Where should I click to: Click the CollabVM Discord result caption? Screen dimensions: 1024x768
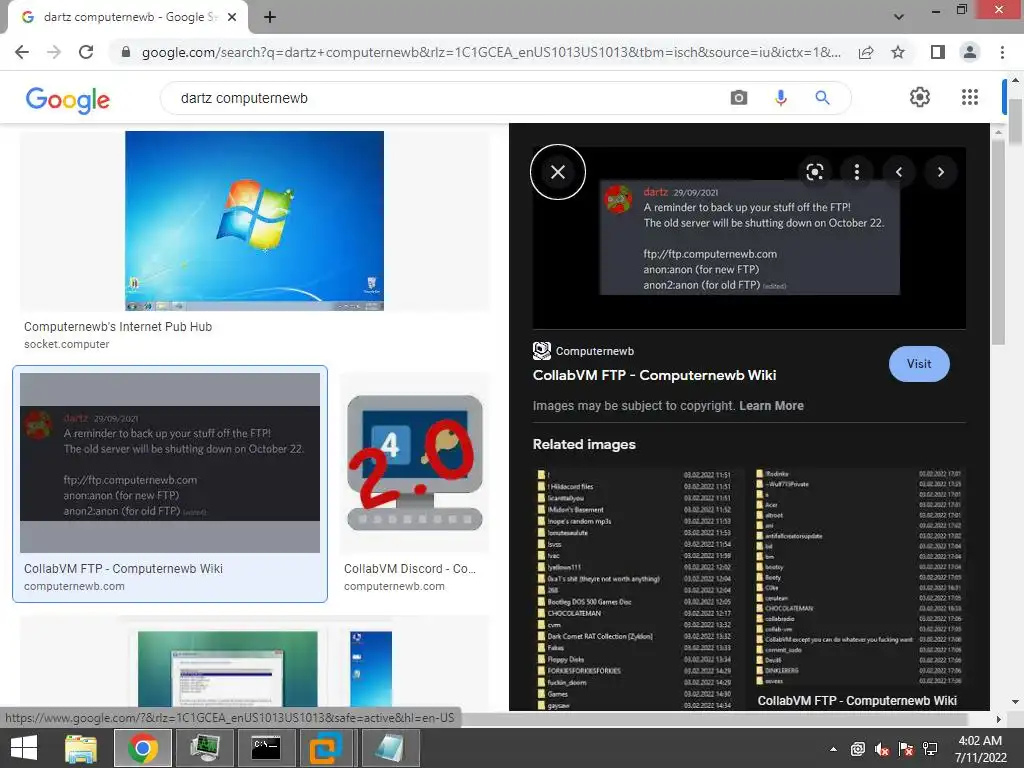pos(409,569)
